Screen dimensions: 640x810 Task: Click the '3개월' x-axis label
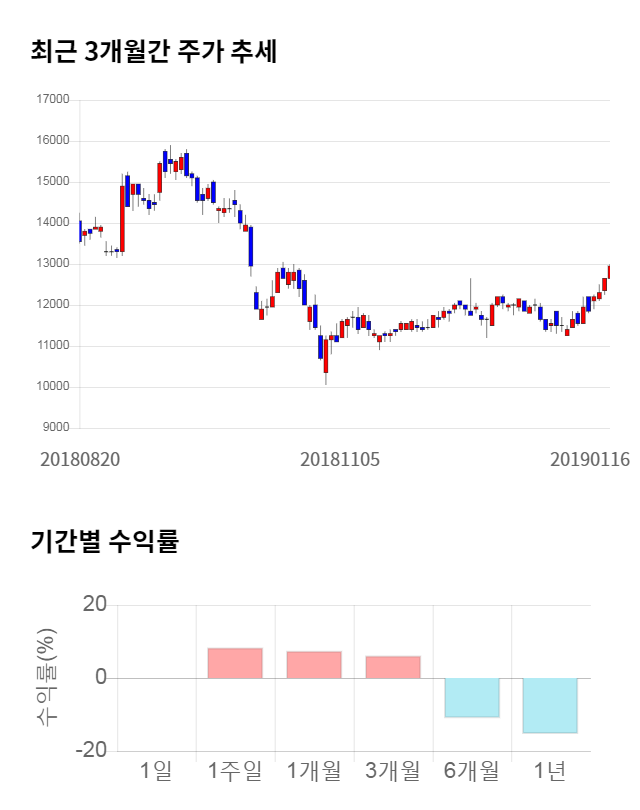pos(392,771)
